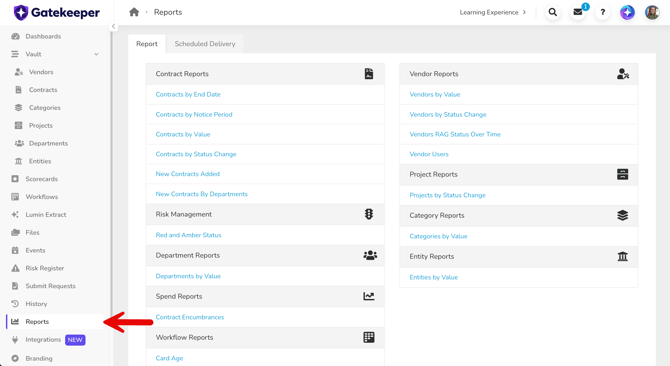Viewport: 670px width, 366px height.
Task: Open Entities by Value report
Action: 434,277
